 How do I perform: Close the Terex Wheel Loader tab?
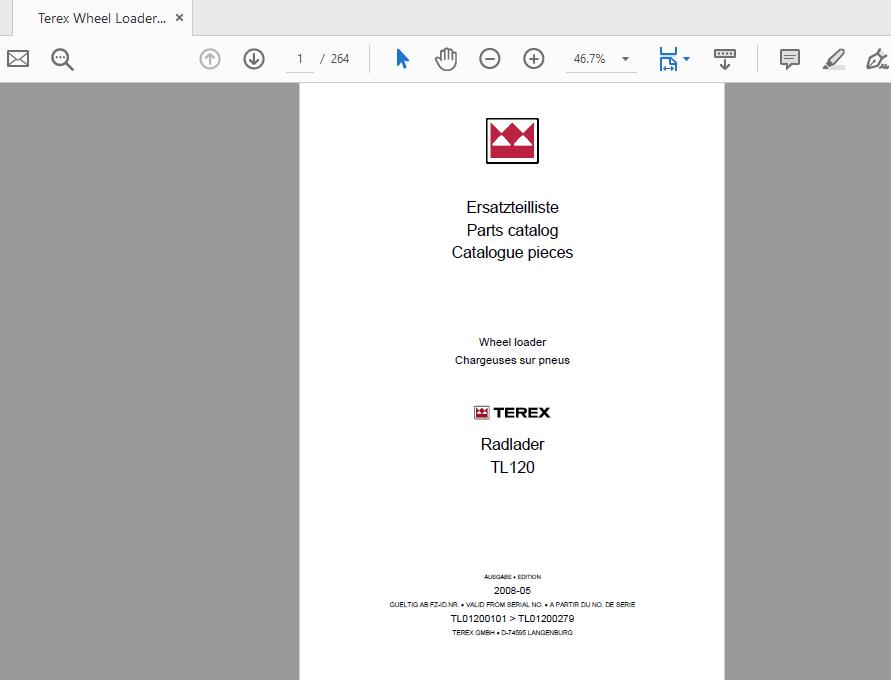pos(180,18)
